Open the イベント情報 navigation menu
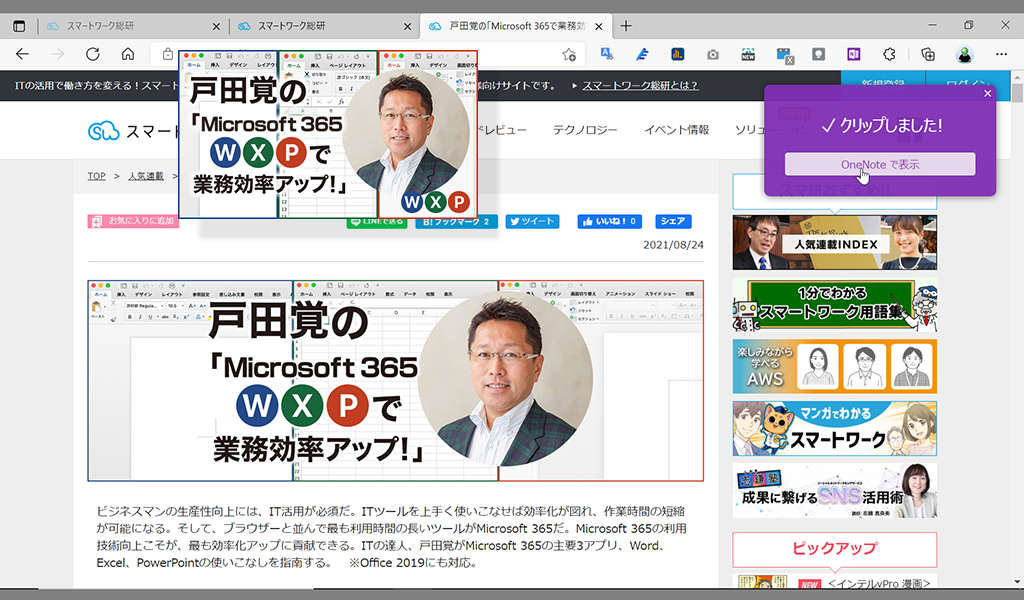1024x600 pixels. (x=676, y=130)
